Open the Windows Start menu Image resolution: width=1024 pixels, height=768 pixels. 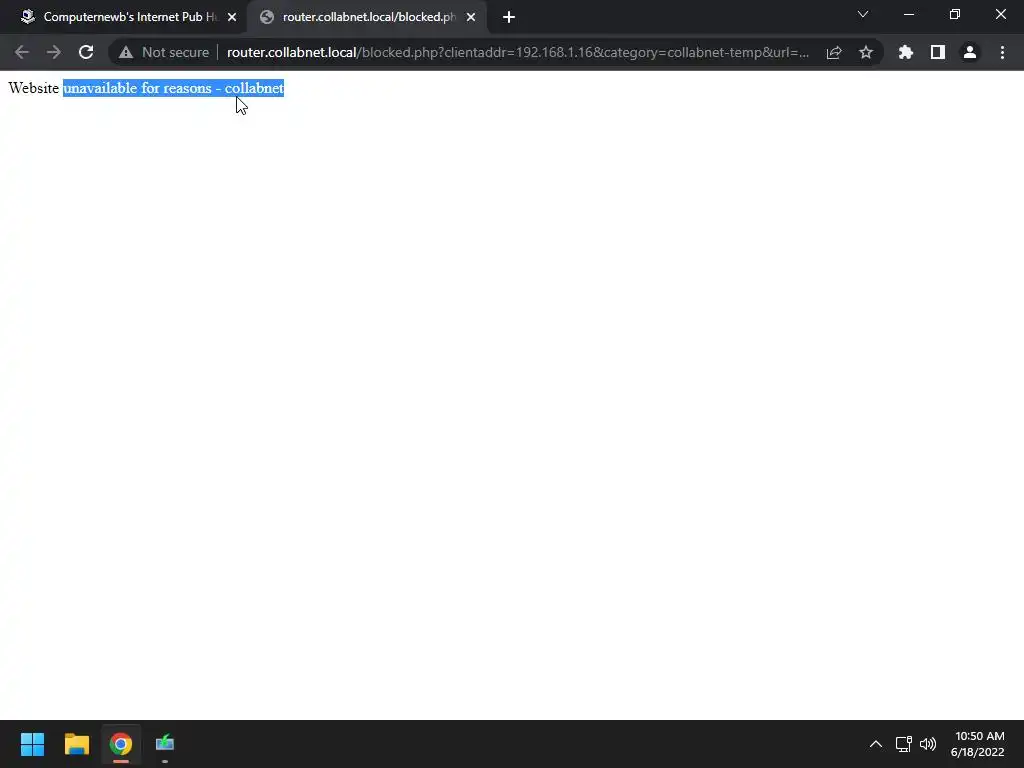pos(33,744)
